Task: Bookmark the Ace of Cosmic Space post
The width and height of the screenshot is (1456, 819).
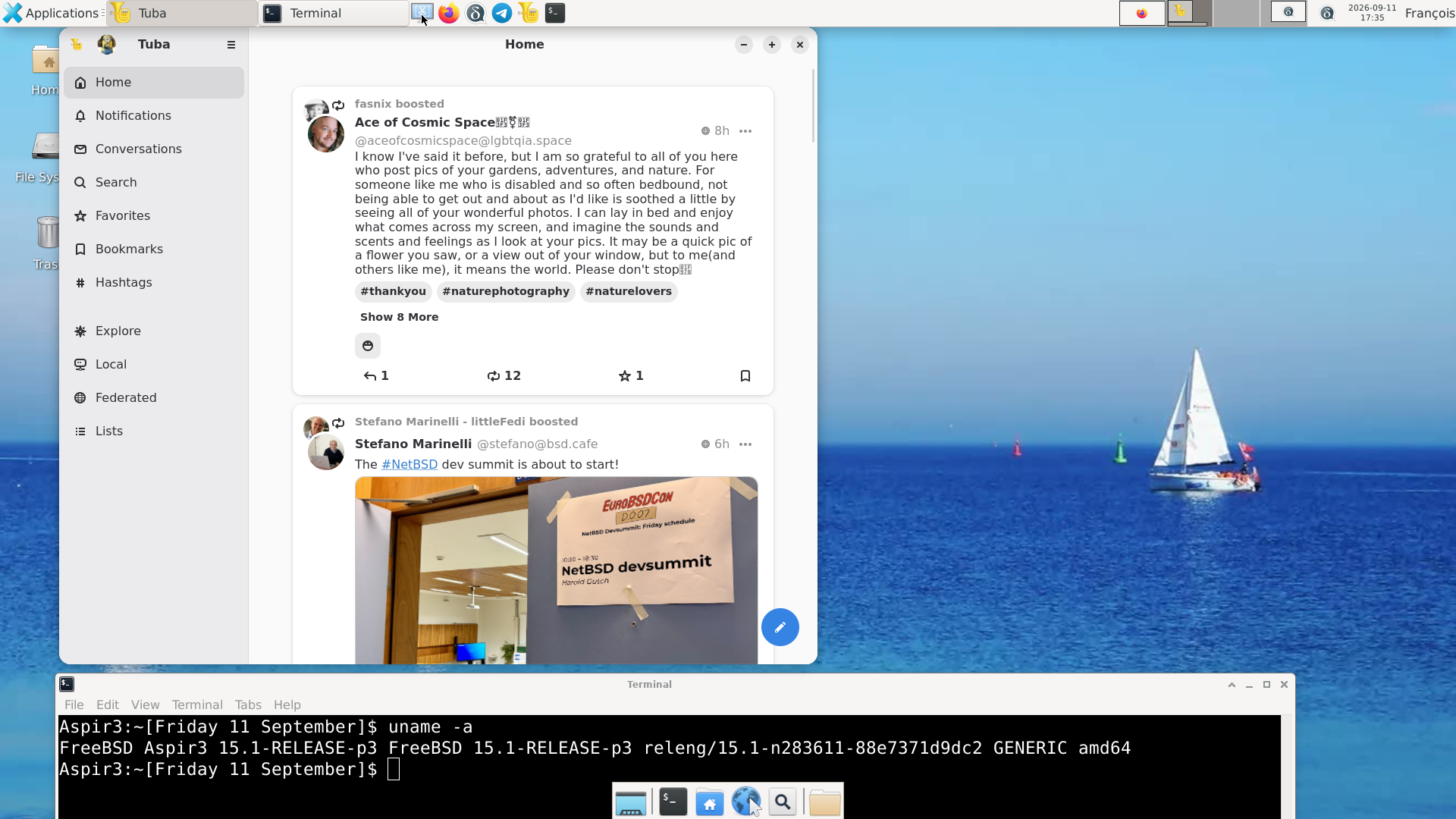Action: pyautogui.click(x=745, y=376)
